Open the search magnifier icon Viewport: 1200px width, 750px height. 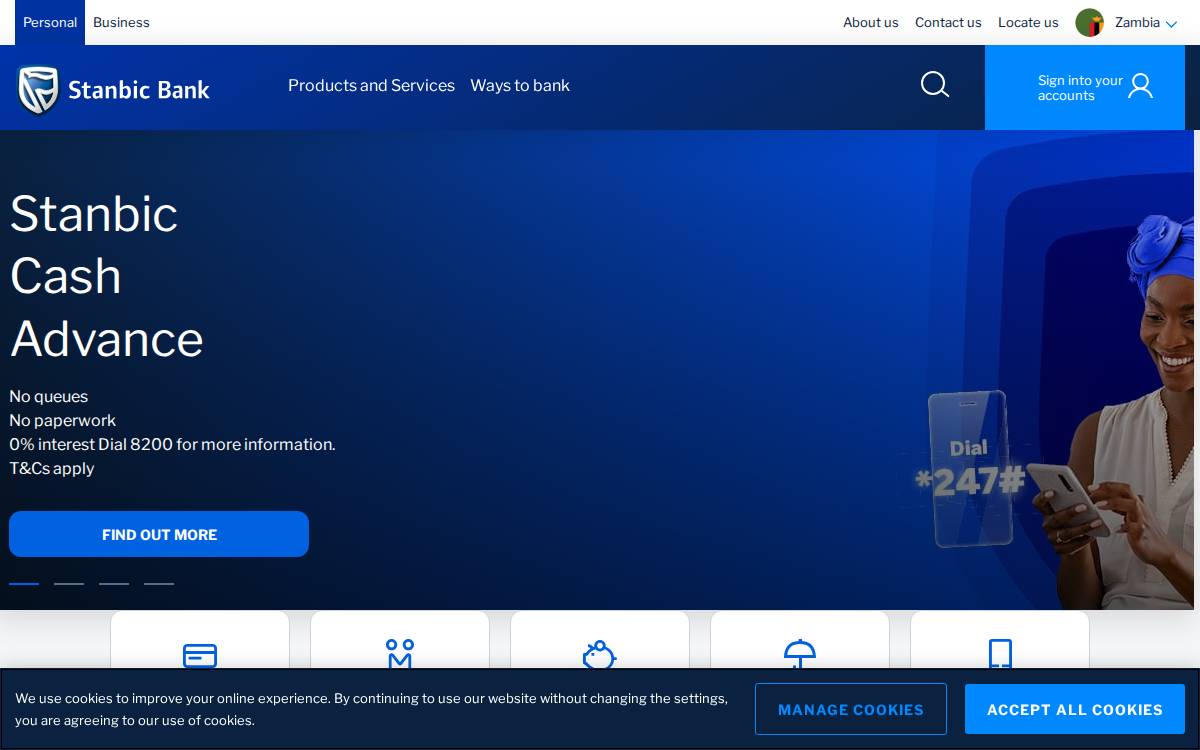[935, 84]
